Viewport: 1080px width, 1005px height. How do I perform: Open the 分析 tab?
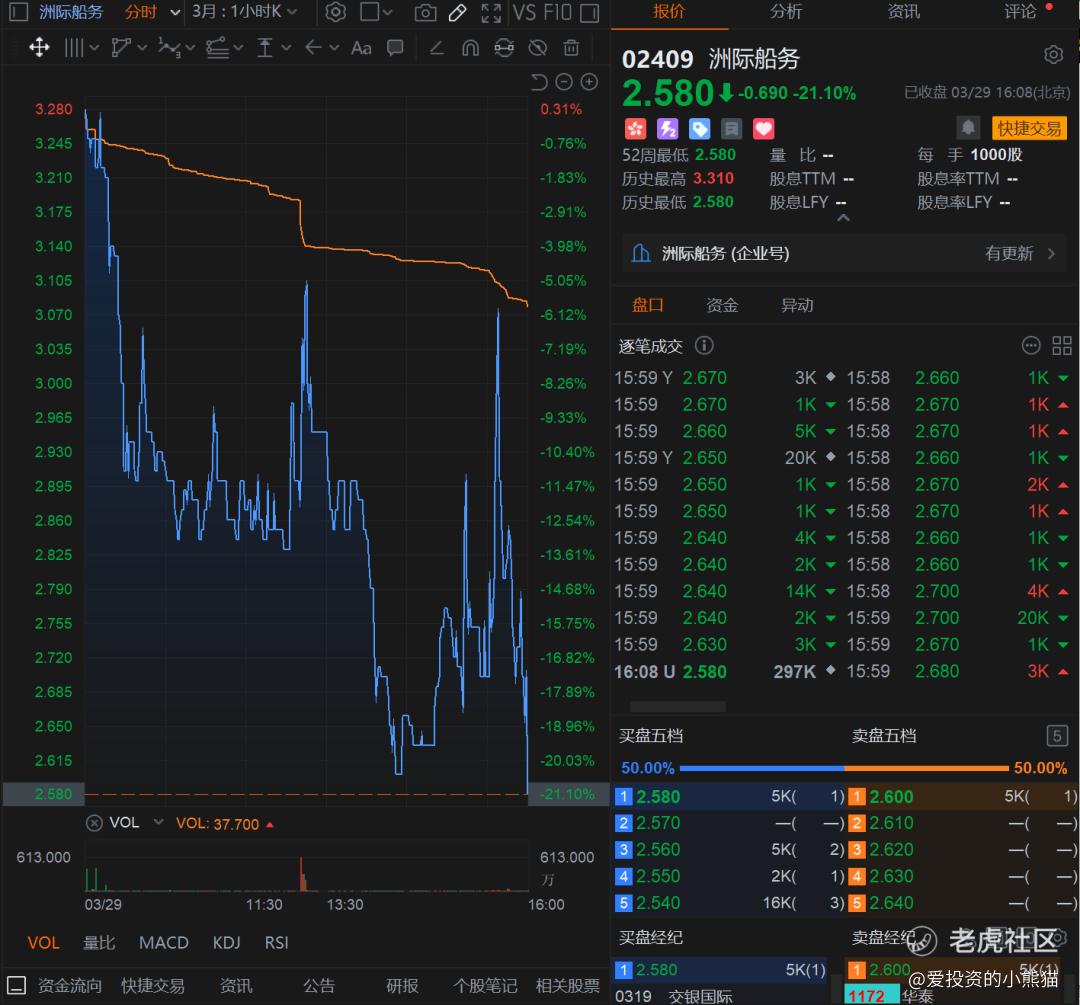[786, 12]
